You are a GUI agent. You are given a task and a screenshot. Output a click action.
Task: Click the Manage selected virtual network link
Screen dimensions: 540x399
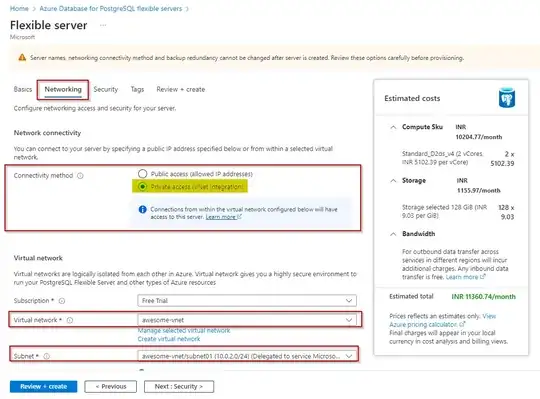[x=184, y=330]
